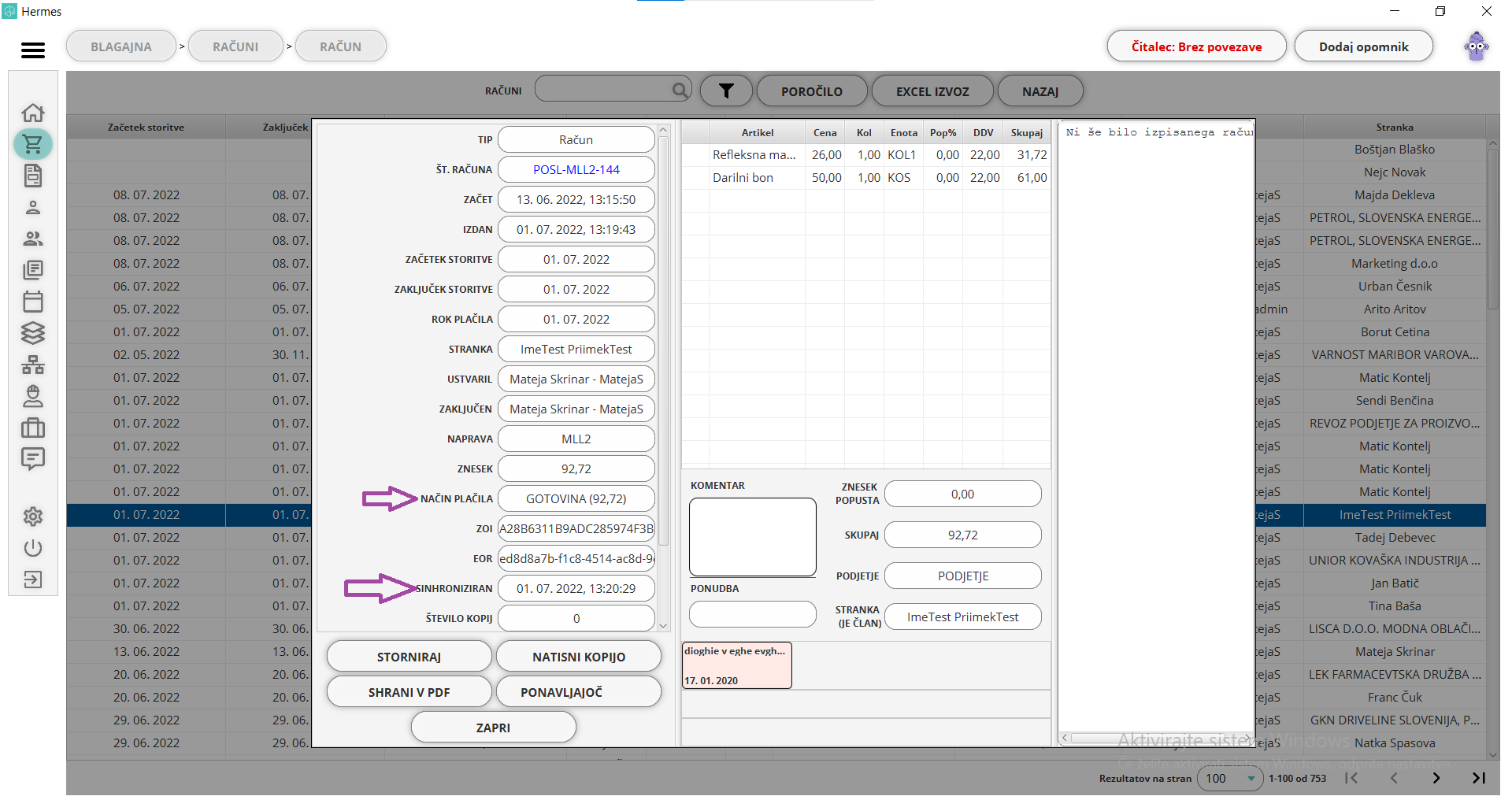Click the Artikel column header
1512x811 pixels.
[757, 132]
